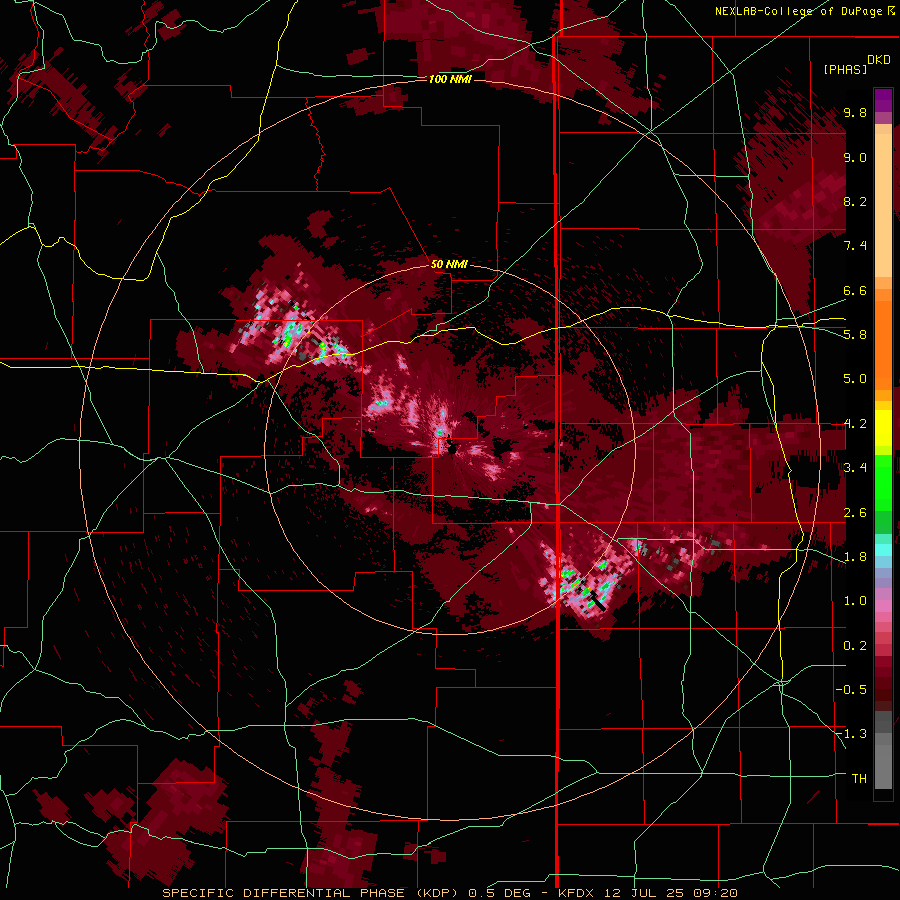Click the -1.3 color scale value
Screen dimensions: 900x900
pyautogui.click(x=852, y=734)
